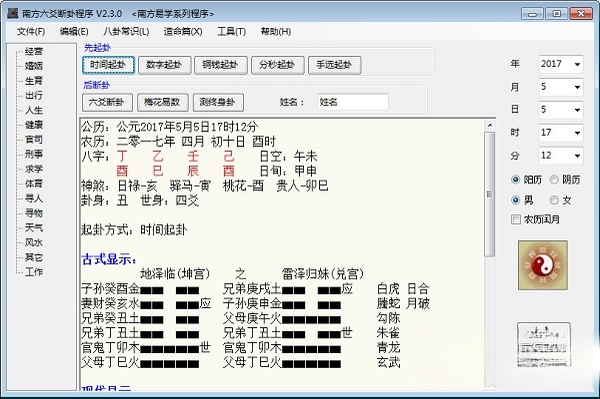
Task: Open the small document thumbnail at bottom right
Action: click(x=544, y=344)
